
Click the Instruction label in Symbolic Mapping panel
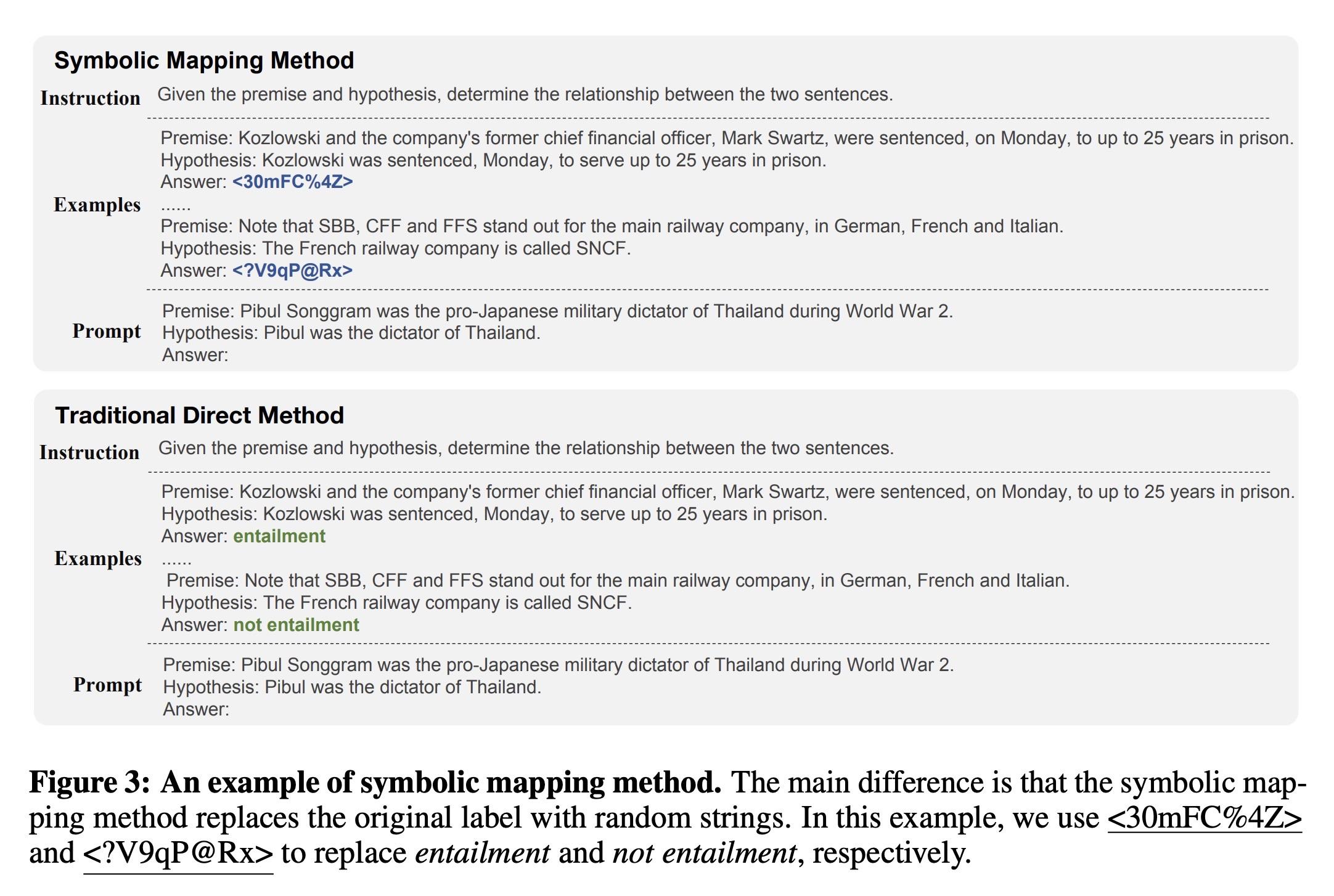90,98
